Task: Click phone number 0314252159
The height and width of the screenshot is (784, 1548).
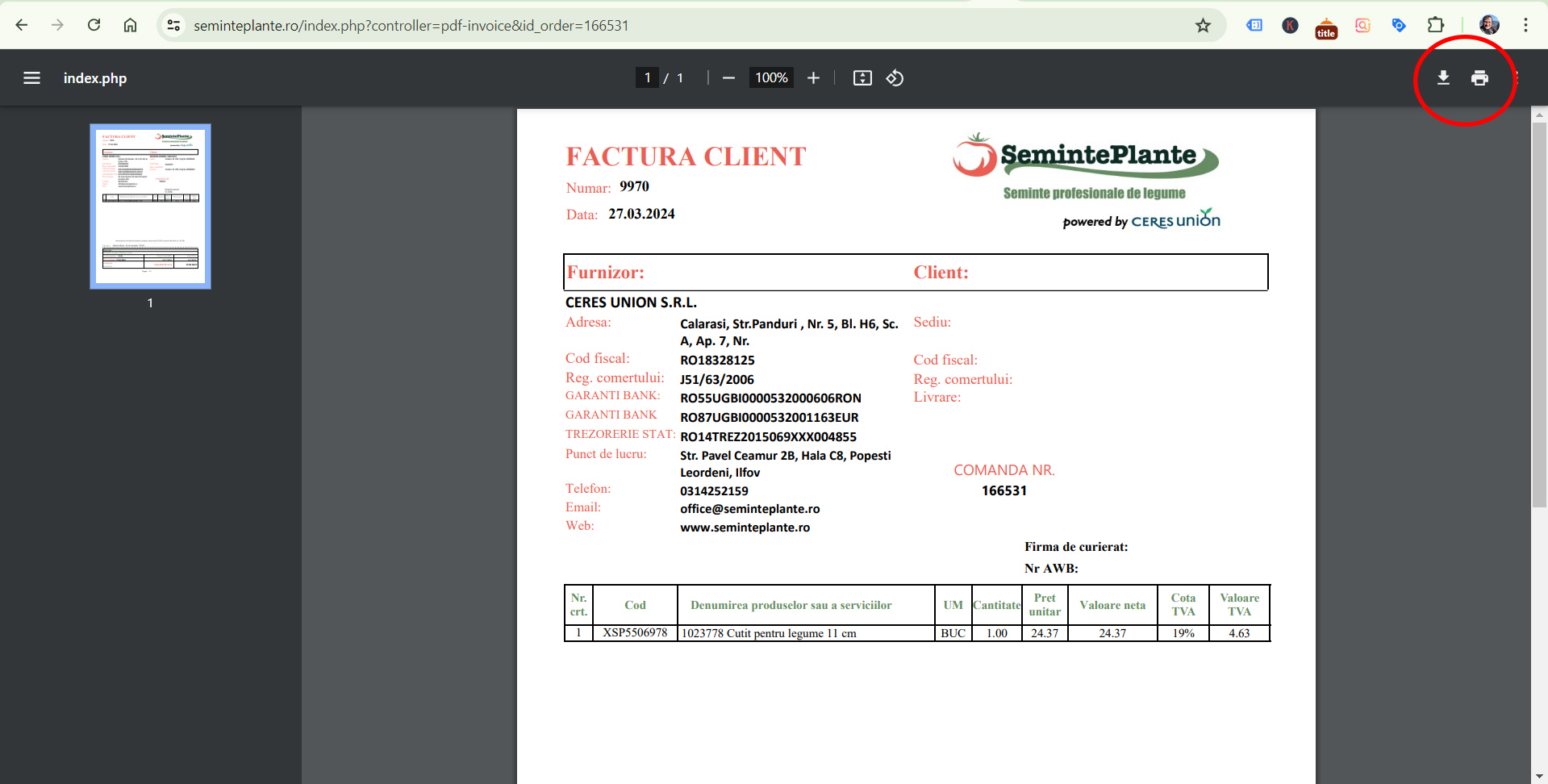Action: 714,491
